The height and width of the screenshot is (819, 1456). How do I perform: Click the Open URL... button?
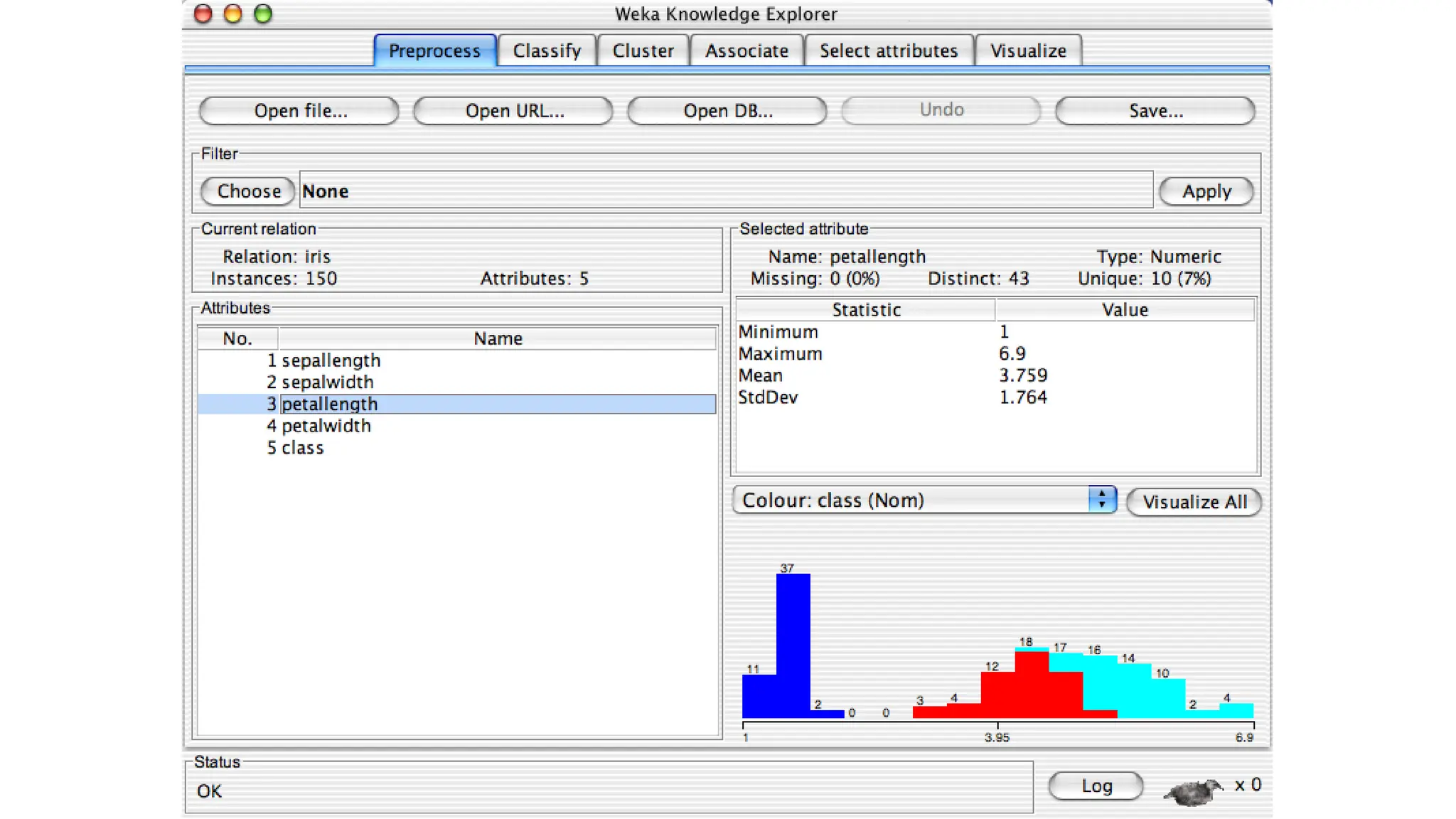513,111
